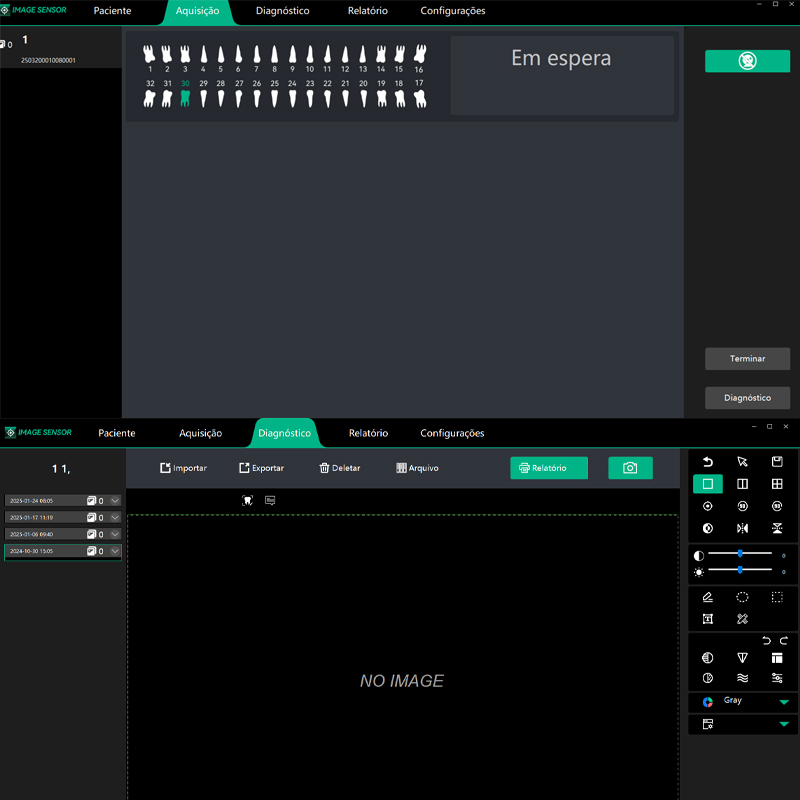The width and height of the screenshot is (800, 800).
Task: Open Configurações tab in top window
Action: click(453, 11)
